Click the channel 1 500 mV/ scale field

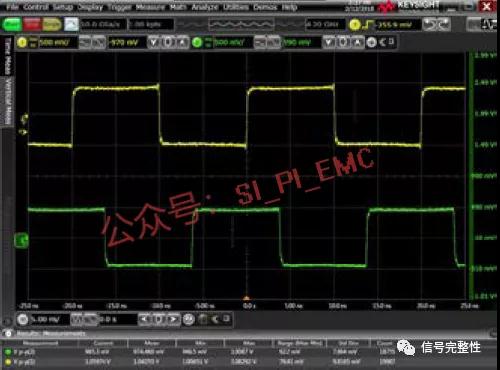pyautogui.click(x=58, y=42)
